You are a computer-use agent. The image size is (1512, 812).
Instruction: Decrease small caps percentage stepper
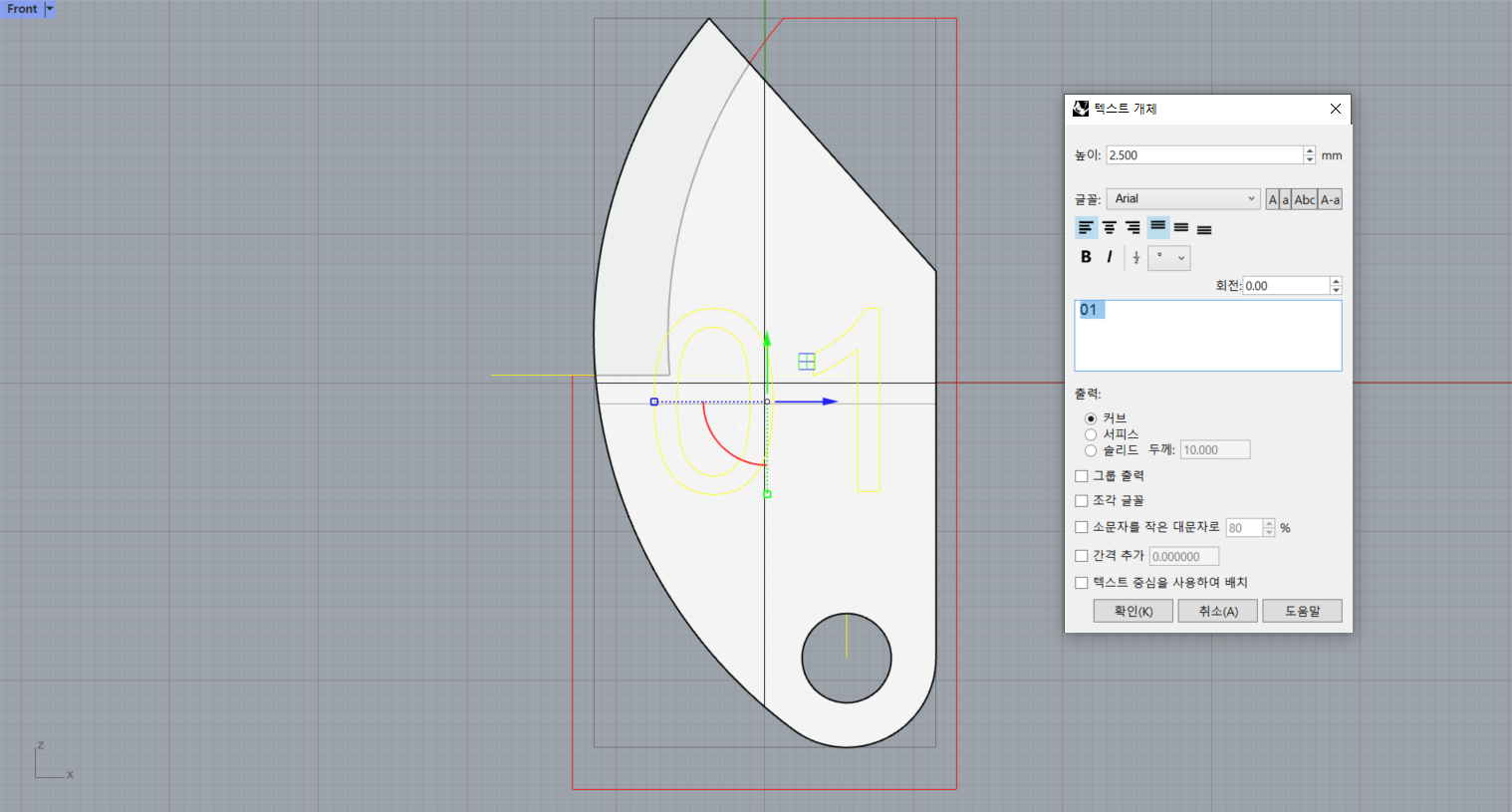[x=1269, y=532]
